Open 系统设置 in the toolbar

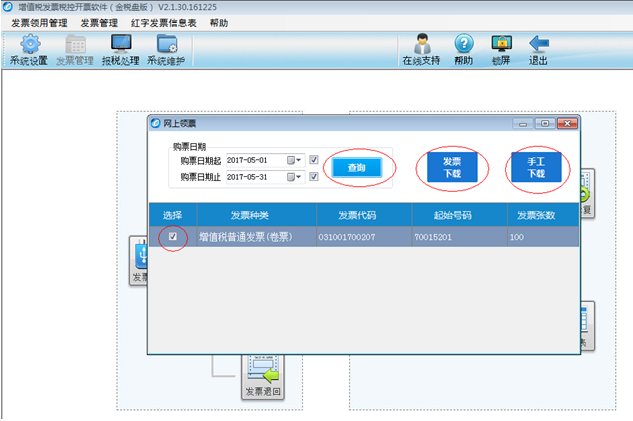pyautogui.click(x=29, y=49)
